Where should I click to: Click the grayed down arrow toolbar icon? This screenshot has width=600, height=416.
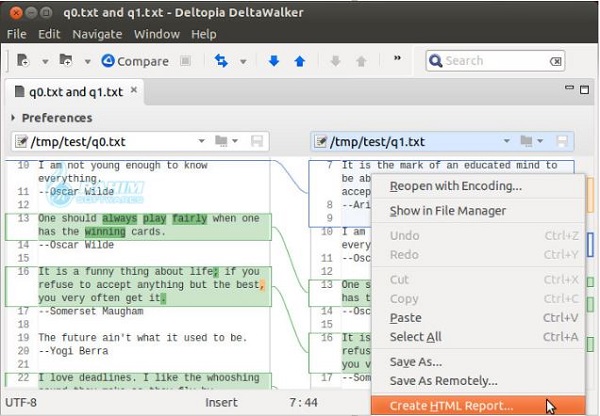pyautogui.click(x=336, y=60)
